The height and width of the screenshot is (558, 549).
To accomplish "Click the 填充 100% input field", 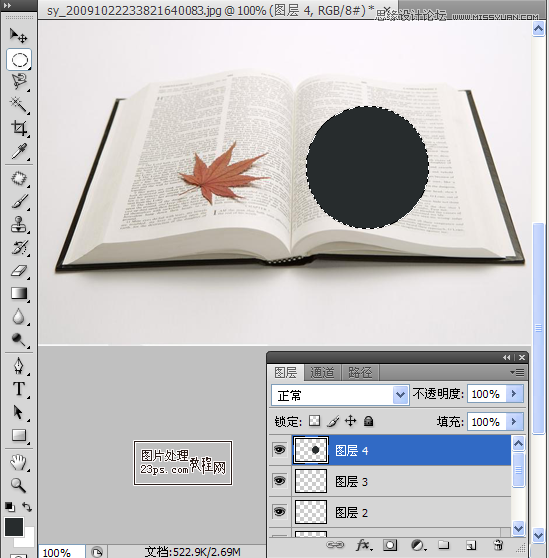I will [486, 422].
